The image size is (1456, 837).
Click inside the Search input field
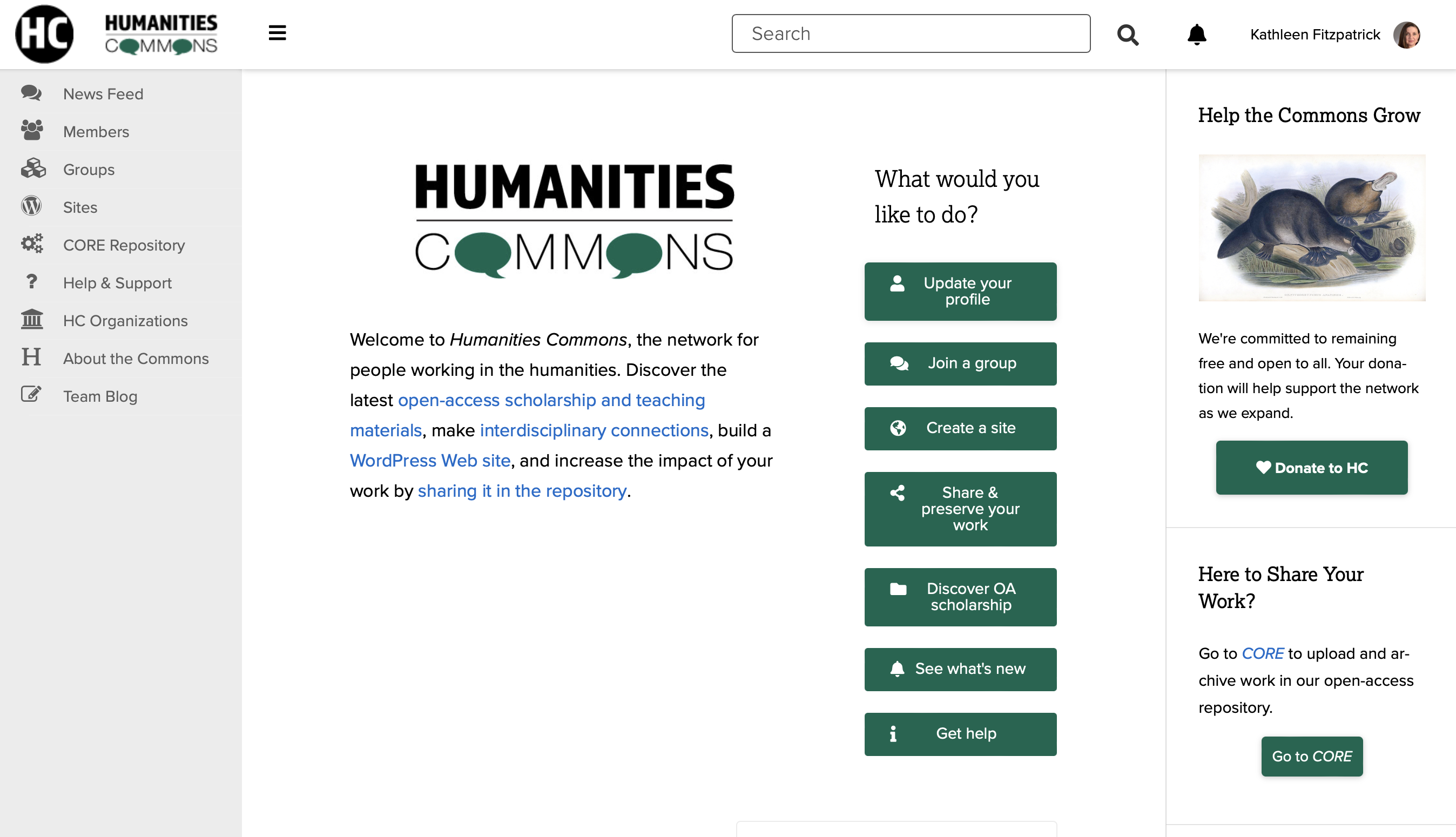[911, 34]
